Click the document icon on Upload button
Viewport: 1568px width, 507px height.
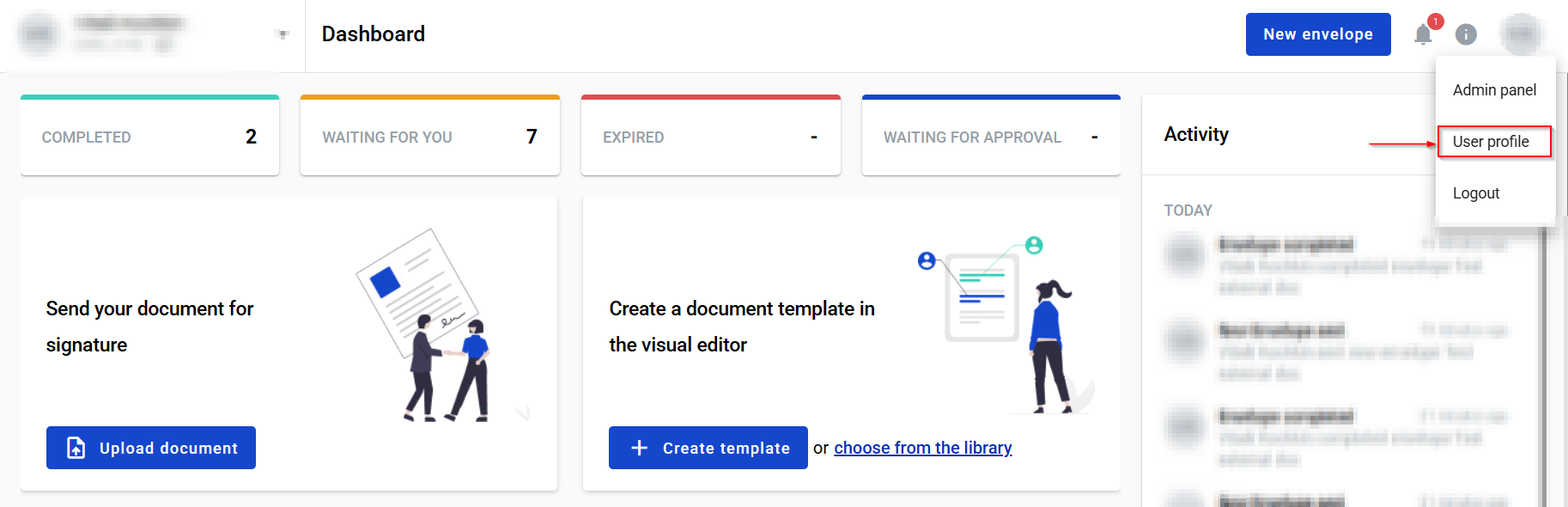tap(76, 448)
